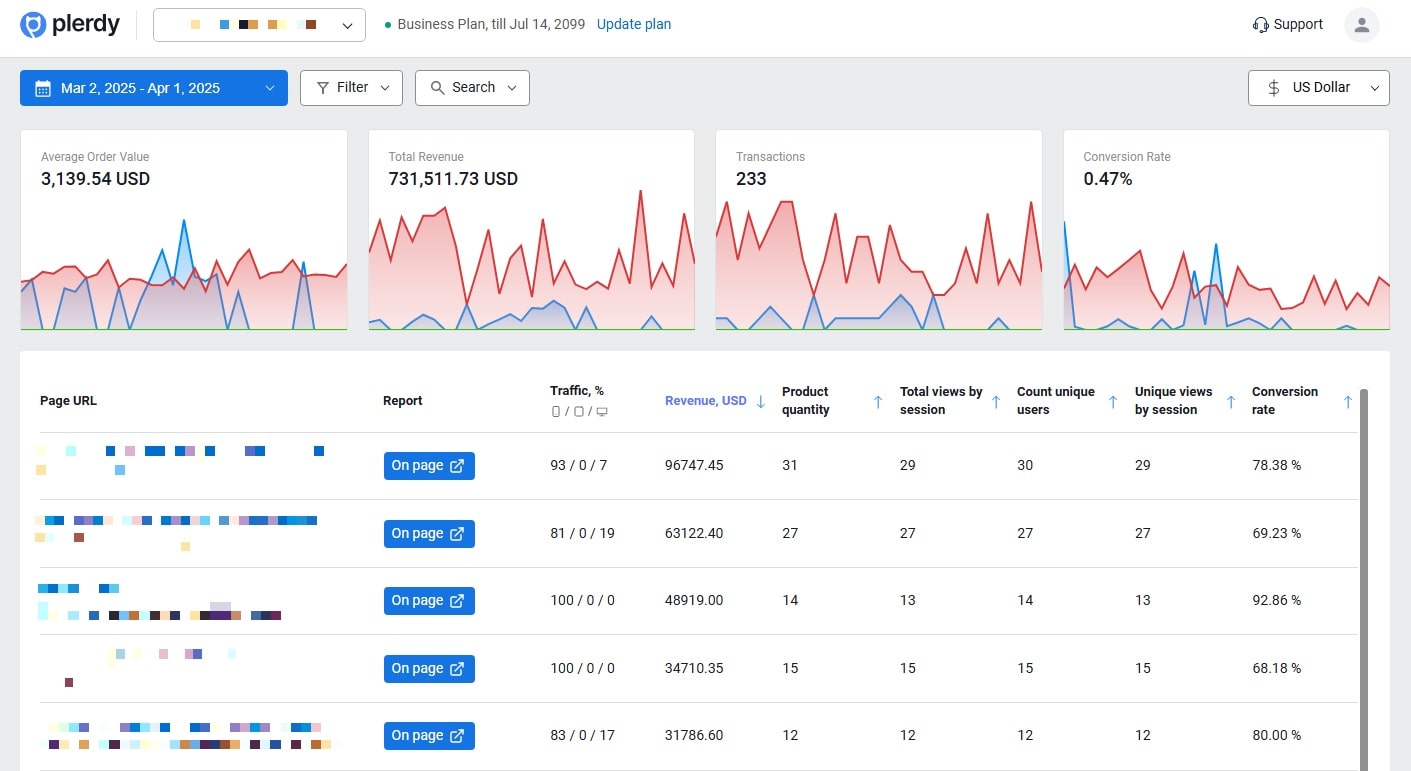Open the user profile avatar menu
The image size is (1411, 771).
1361,25
